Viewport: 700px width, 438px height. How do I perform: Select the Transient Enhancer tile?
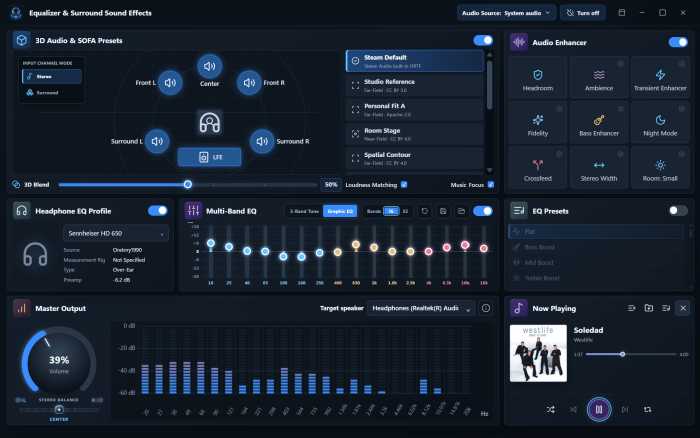click(660, 77)
